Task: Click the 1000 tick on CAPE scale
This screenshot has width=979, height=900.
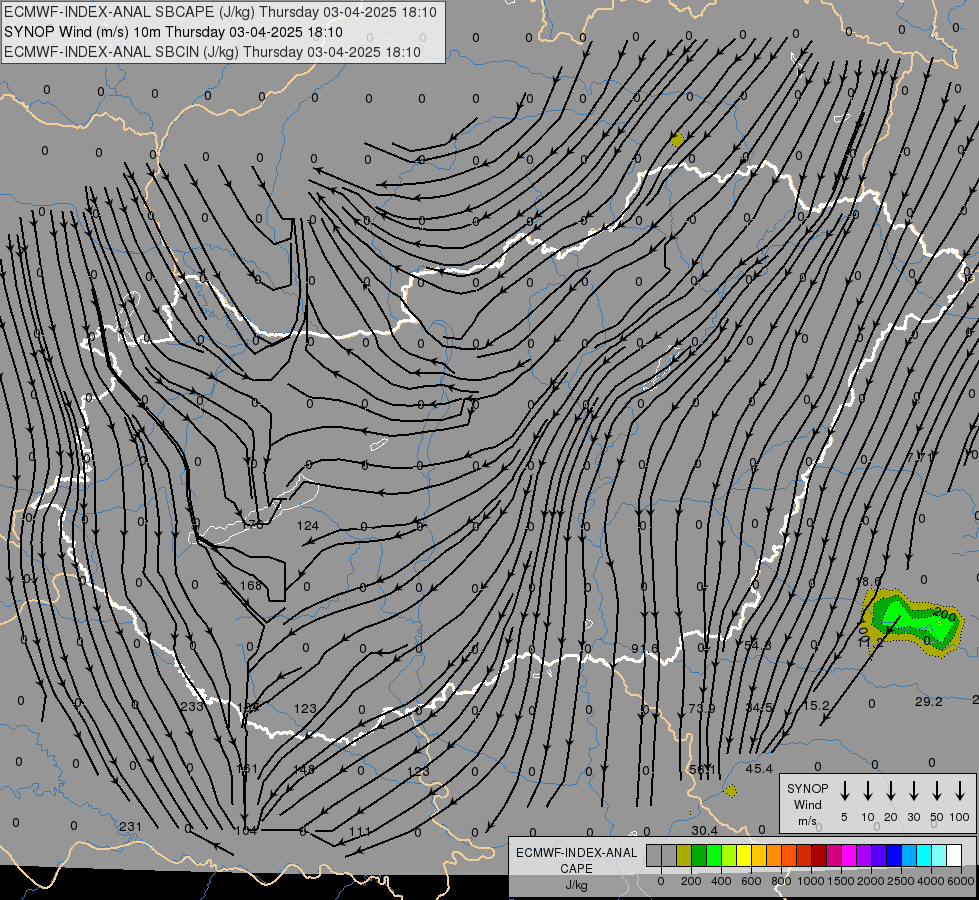Action: 811,881
